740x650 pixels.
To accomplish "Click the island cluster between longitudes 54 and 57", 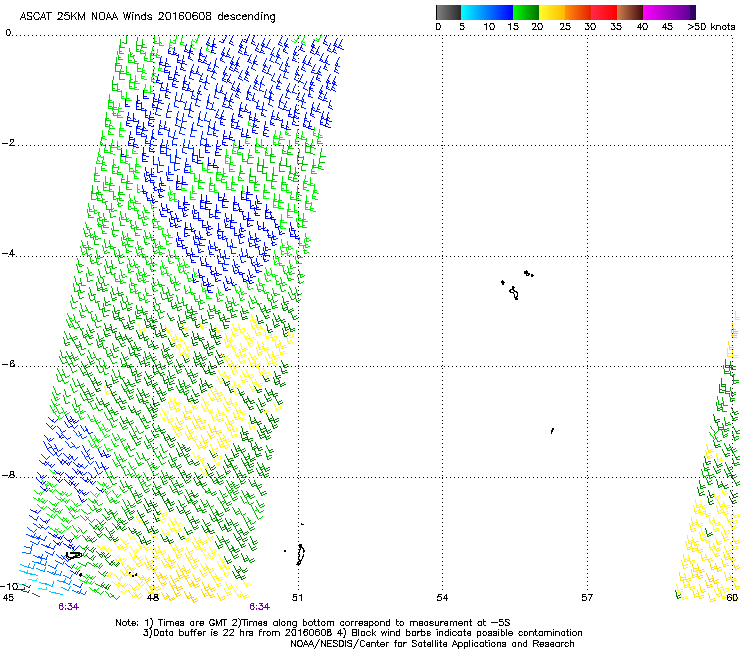I will (x=517, y=285).
